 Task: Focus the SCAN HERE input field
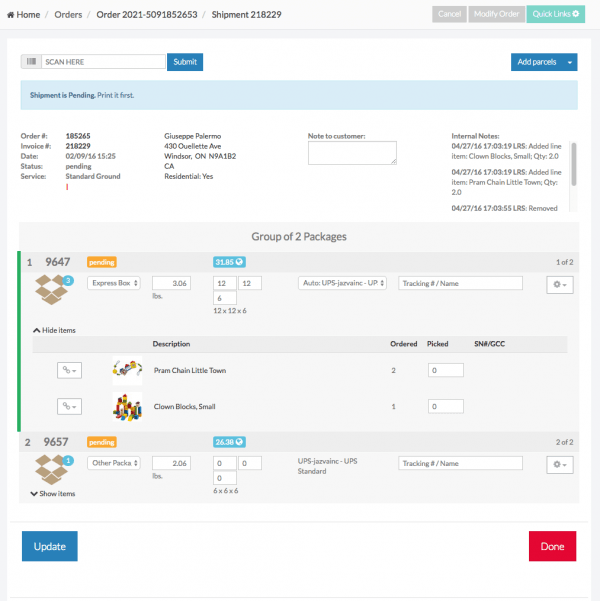pos(104,62)
